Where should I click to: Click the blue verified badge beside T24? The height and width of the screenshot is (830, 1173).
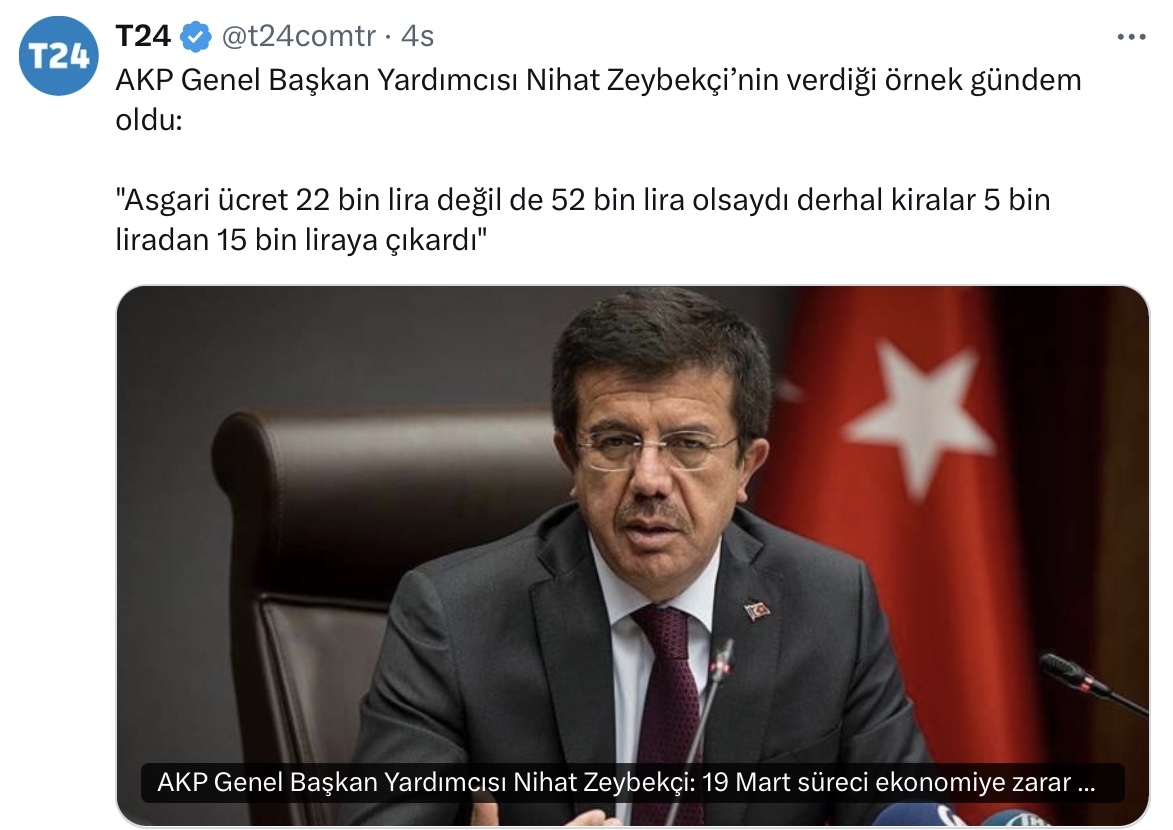pos(196,37)
